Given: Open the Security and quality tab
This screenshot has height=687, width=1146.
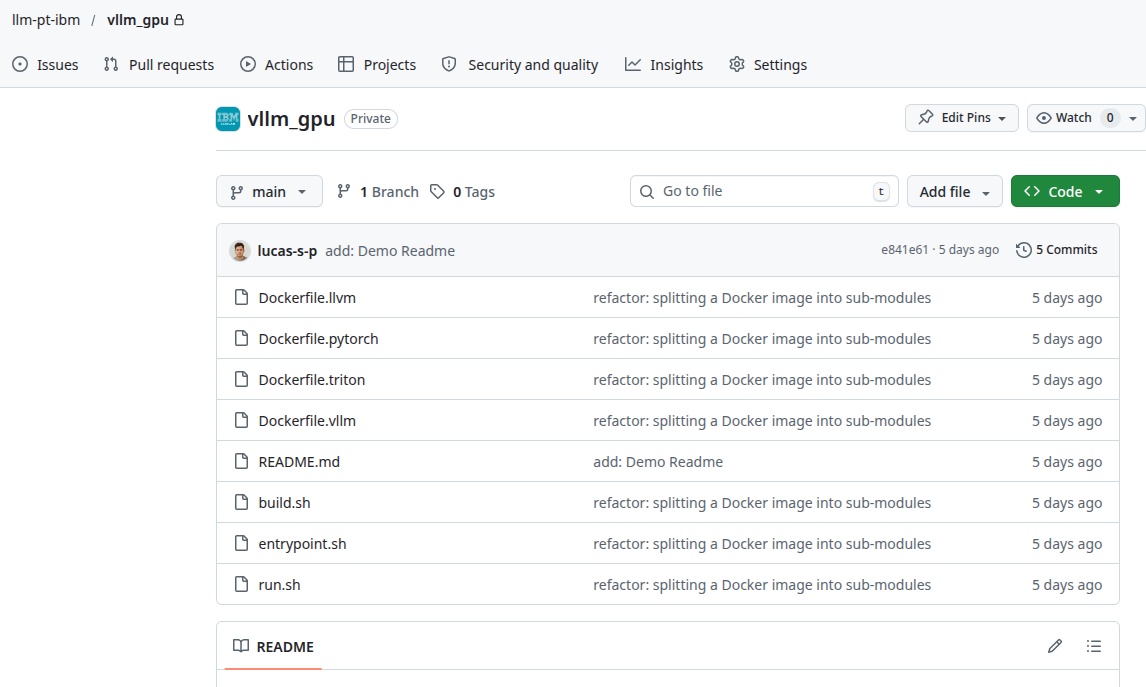Looking at the screenshot, I should point(520,64).
